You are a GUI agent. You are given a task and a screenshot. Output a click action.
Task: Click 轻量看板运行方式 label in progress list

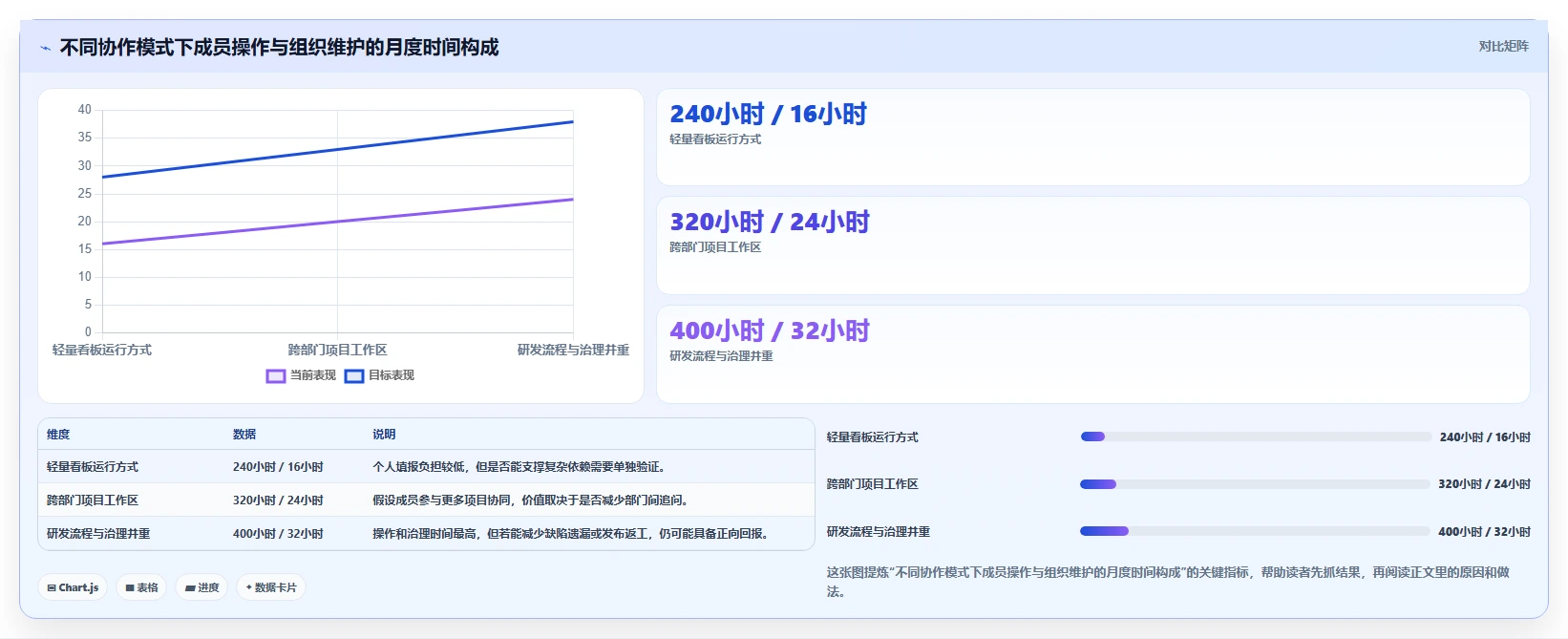pyautogui.click(x=873, y=437)
